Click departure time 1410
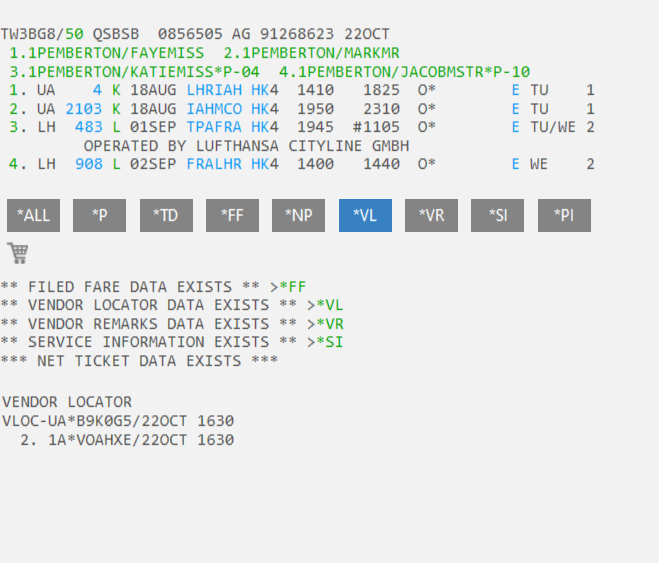 click(x=316, y=90)
